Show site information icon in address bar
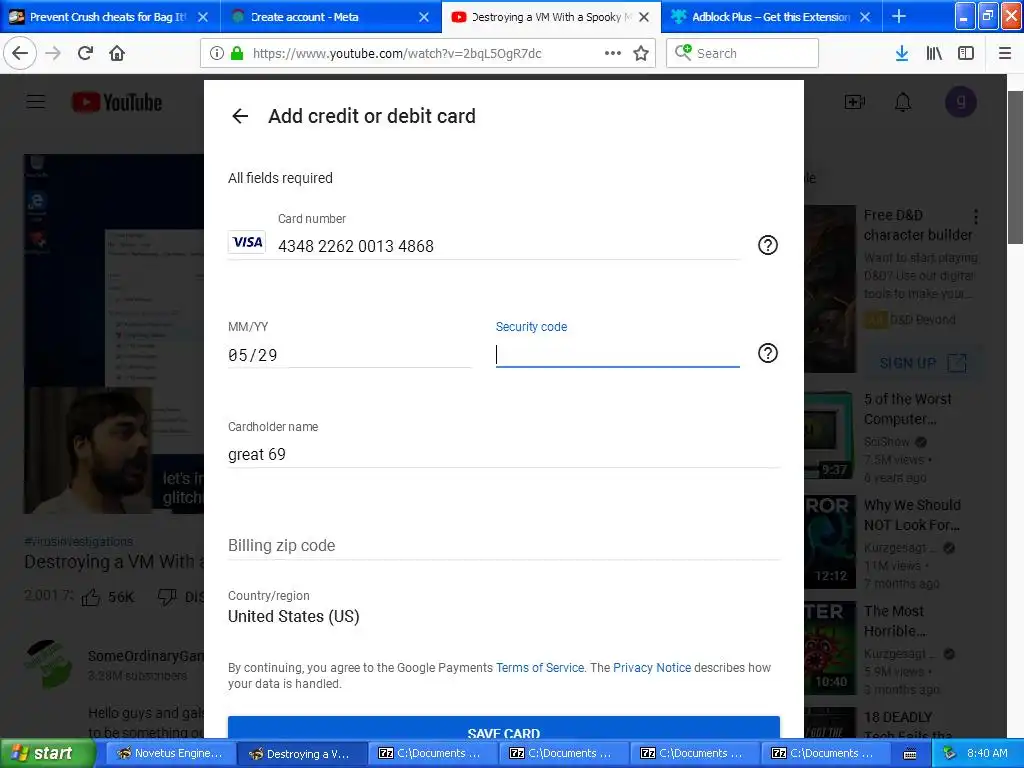The width and height of the screenshot is (1024, 768). [x=217, y=53]
